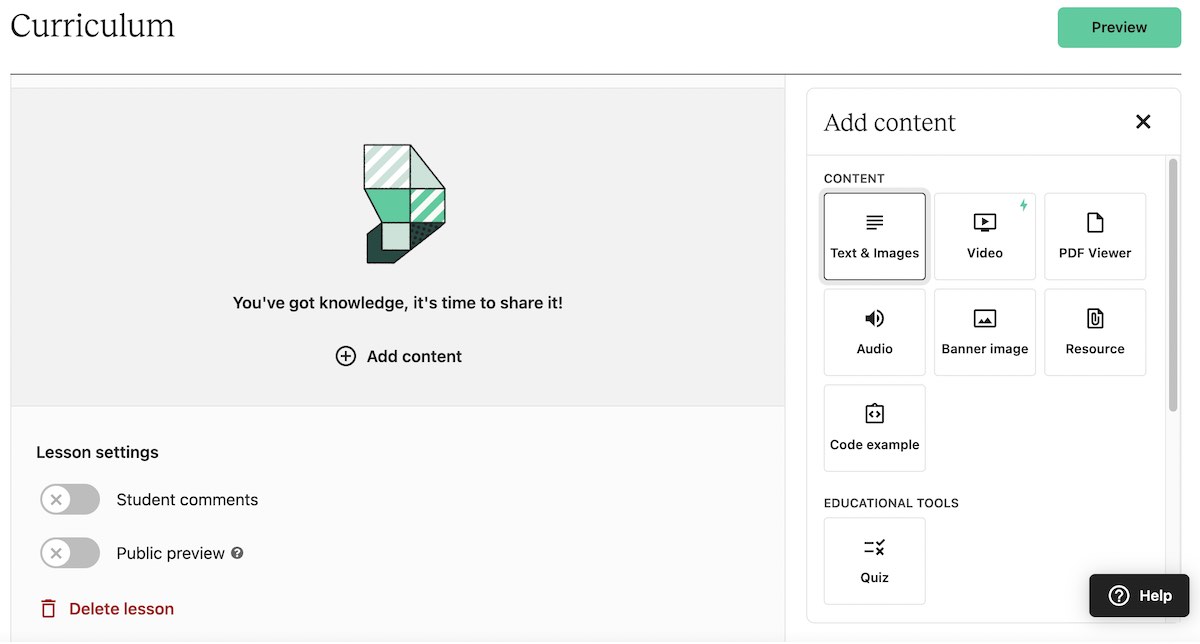
Task: Insert an Audio content block
Action: tap(874, 331)
